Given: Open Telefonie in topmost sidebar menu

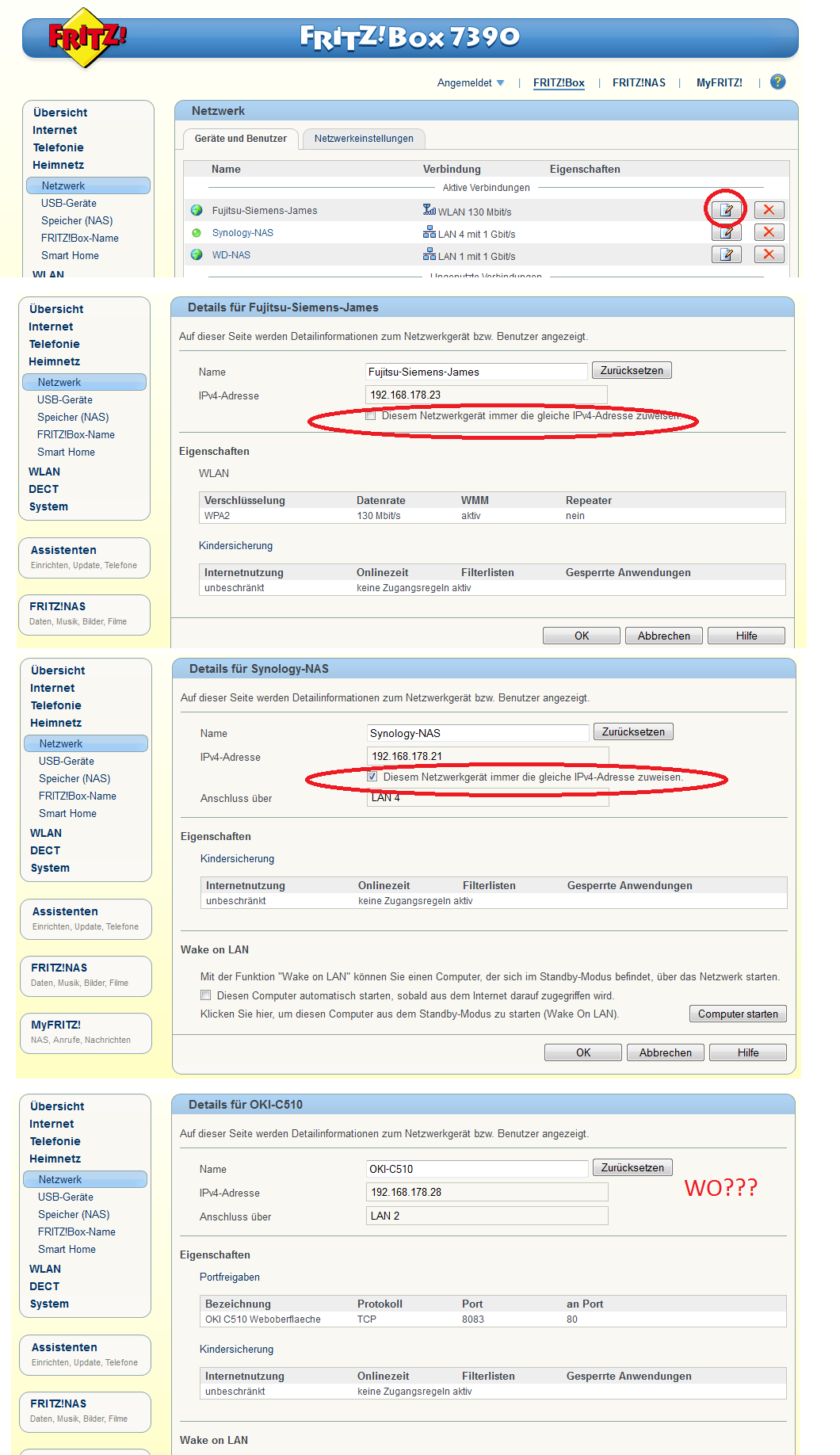Looking at the screenshot, I should coord(58,147).
